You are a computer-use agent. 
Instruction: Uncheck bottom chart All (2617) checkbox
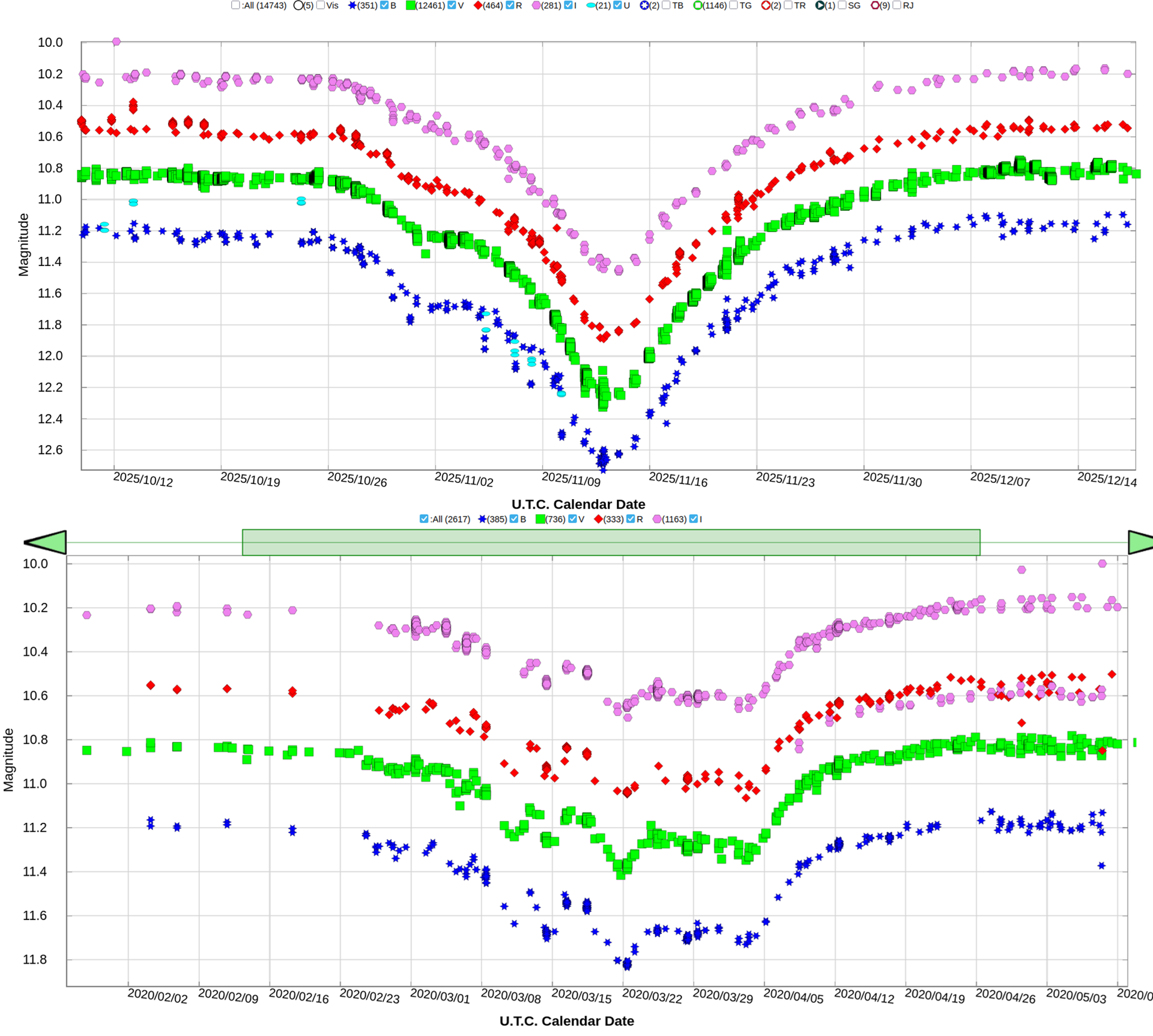424,519
